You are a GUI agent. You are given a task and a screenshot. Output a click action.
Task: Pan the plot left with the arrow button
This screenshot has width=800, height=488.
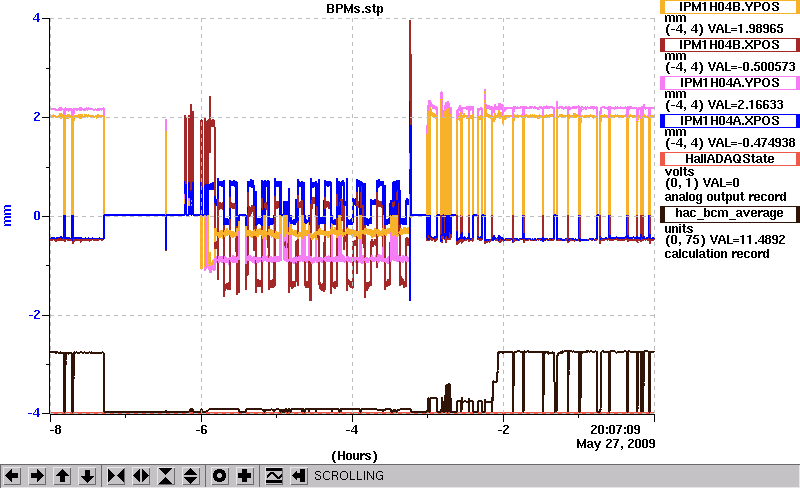(x=12, y=476)
